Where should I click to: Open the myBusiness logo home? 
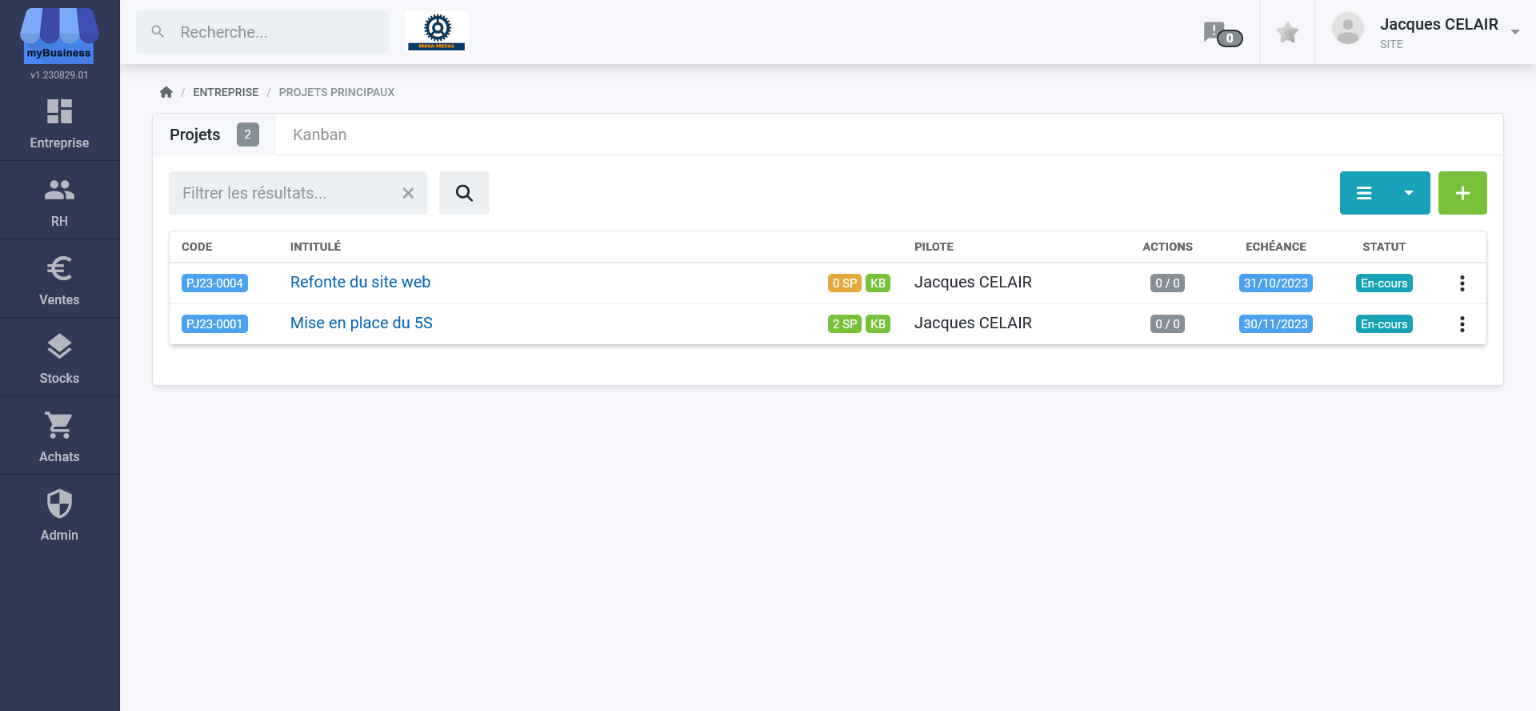(x=59, y=36)
